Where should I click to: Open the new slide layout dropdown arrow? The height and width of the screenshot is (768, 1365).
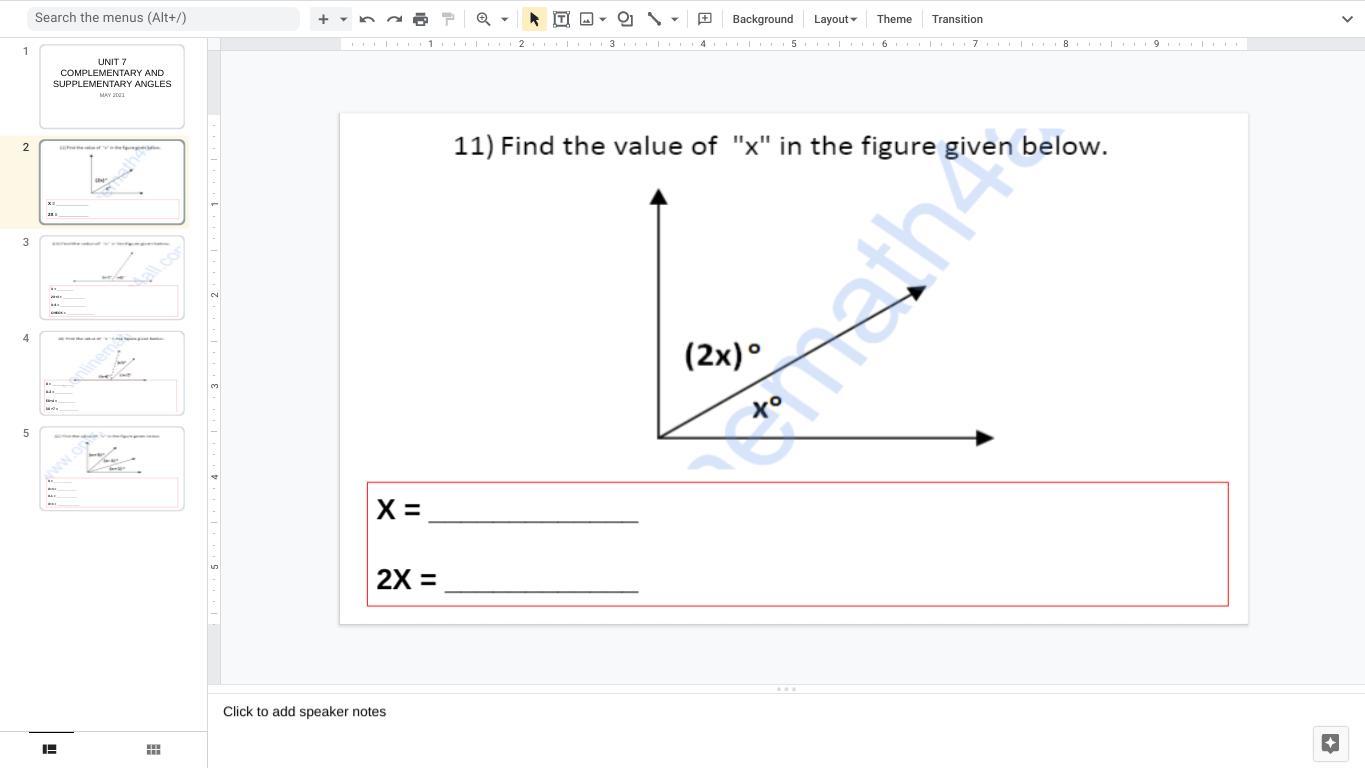pos(343,19)
